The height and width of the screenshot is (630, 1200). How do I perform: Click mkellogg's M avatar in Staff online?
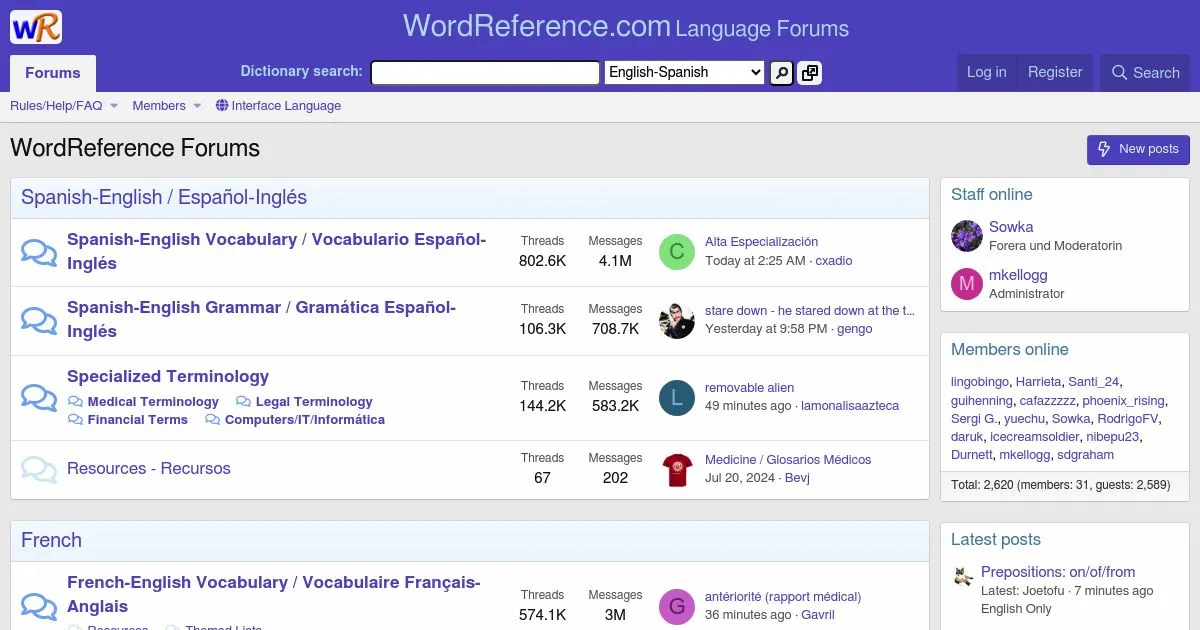click(x=967, y=284)
